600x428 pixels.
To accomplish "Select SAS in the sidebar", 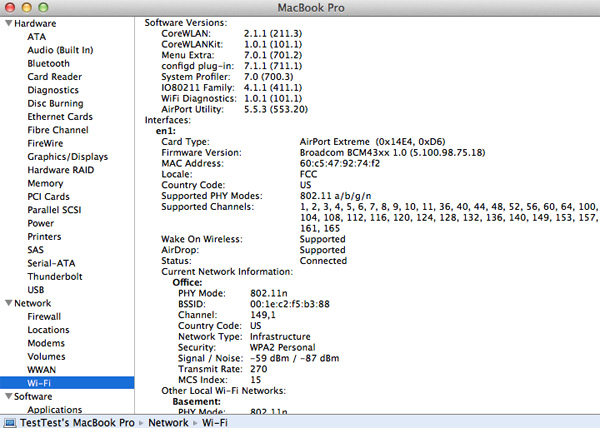I will [36, 250].
